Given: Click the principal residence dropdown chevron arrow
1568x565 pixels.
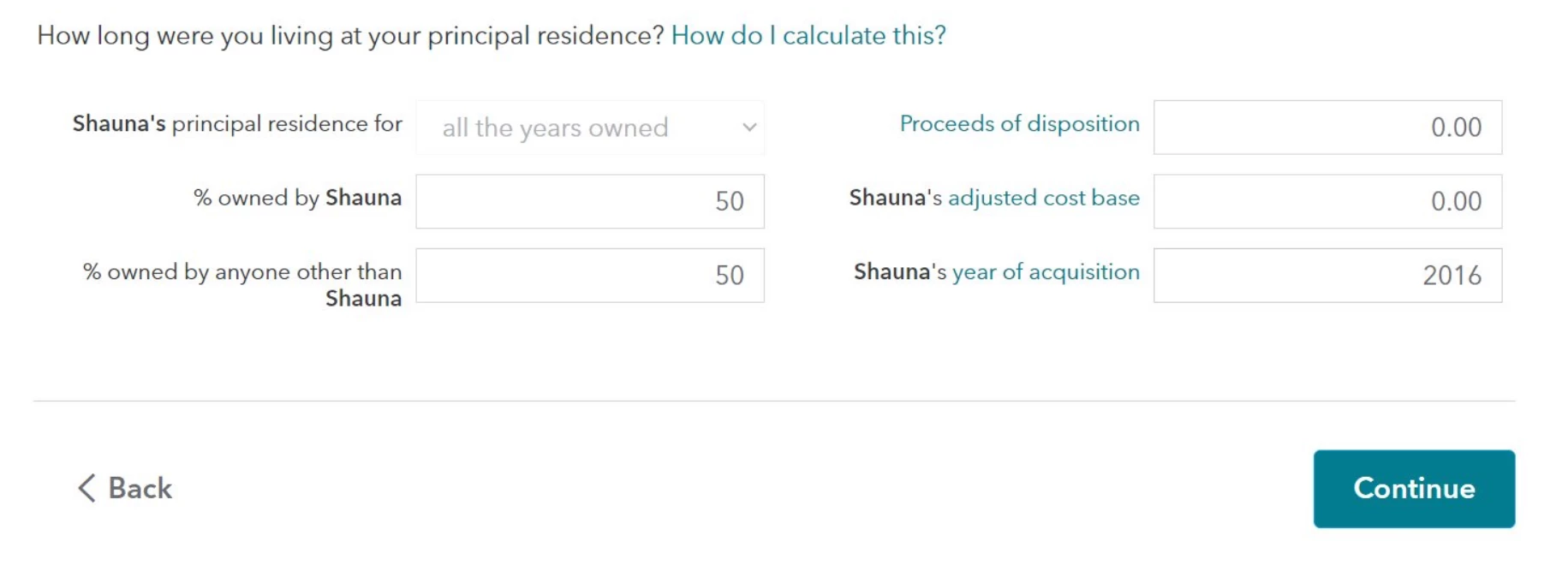Looking at the screenshot, I should point(749,128).
